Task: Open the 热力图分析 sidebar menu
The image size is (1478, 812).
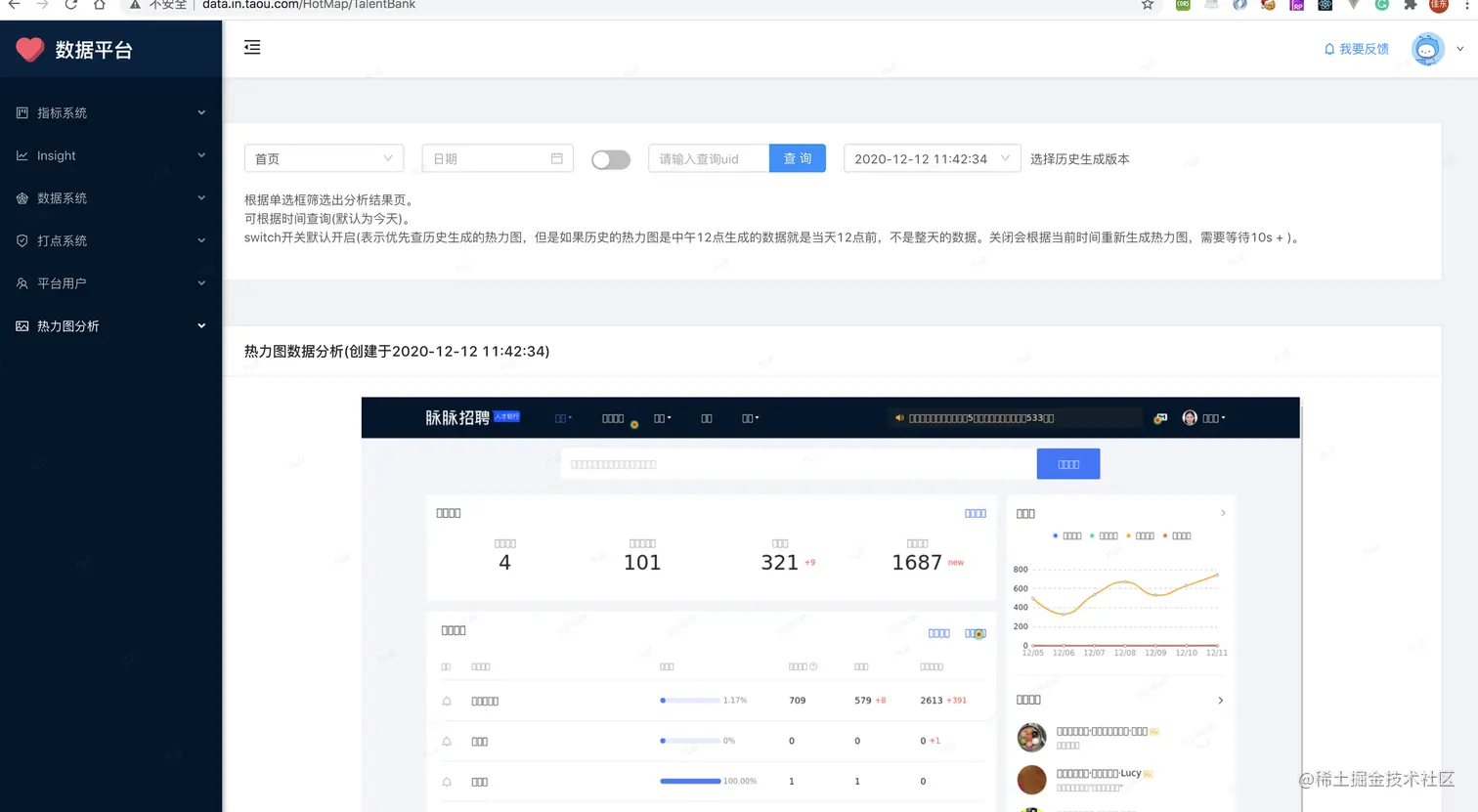Action: pos(110,326)
